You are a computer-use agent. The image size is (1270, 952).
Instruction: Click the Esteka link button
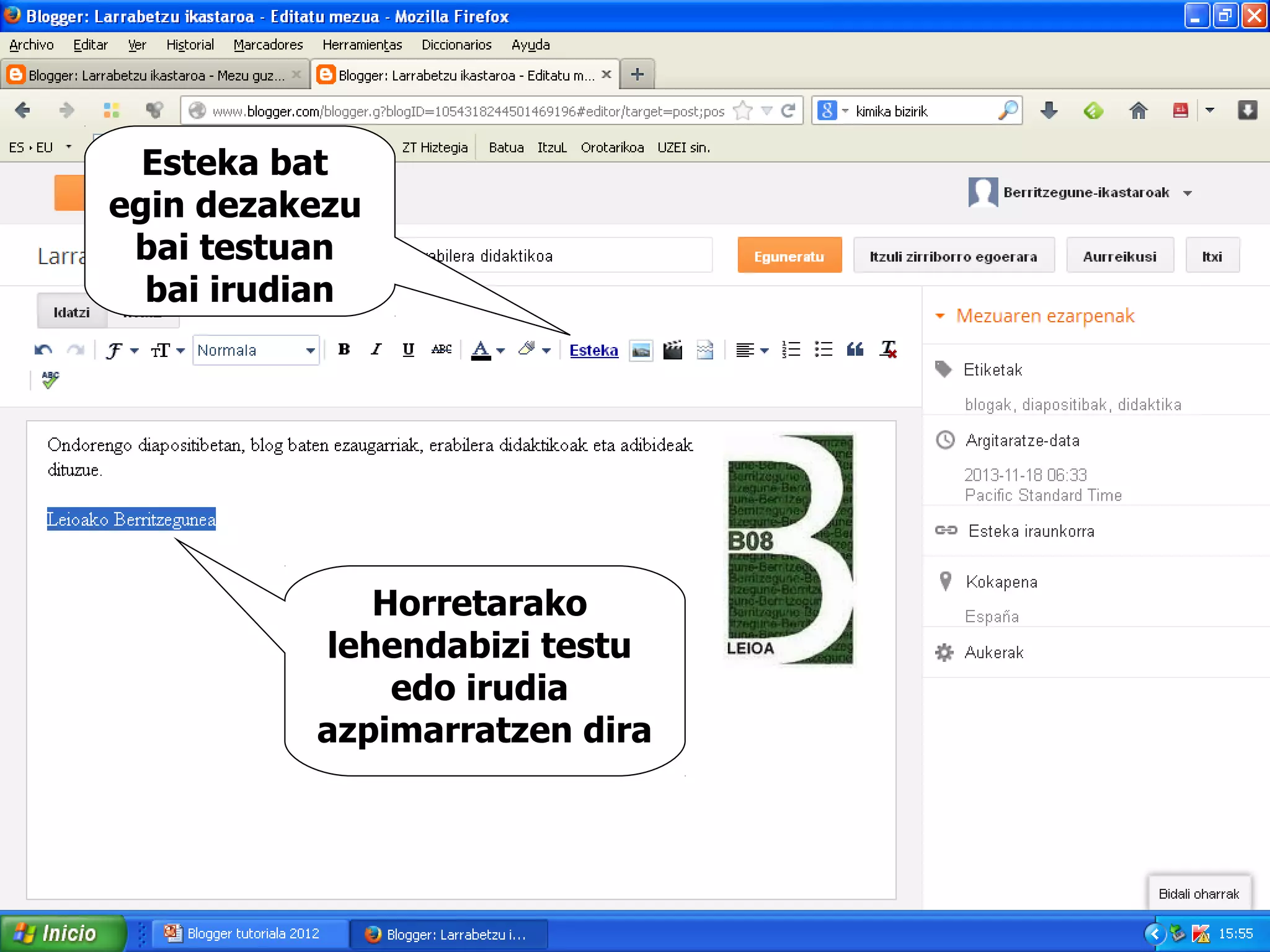click(593, 350)
